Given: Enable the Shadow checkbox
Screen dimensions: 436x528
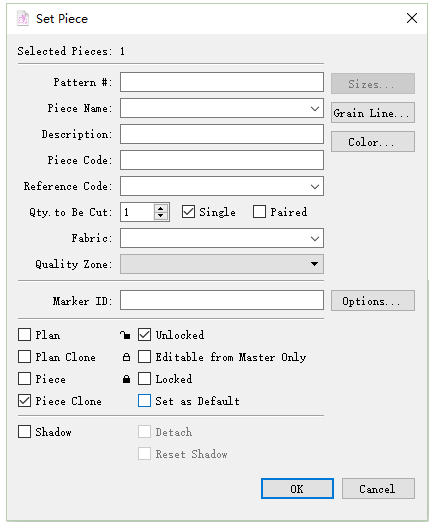Looking at the screenshot, I should pyautogui.click(x=24, y=432).
